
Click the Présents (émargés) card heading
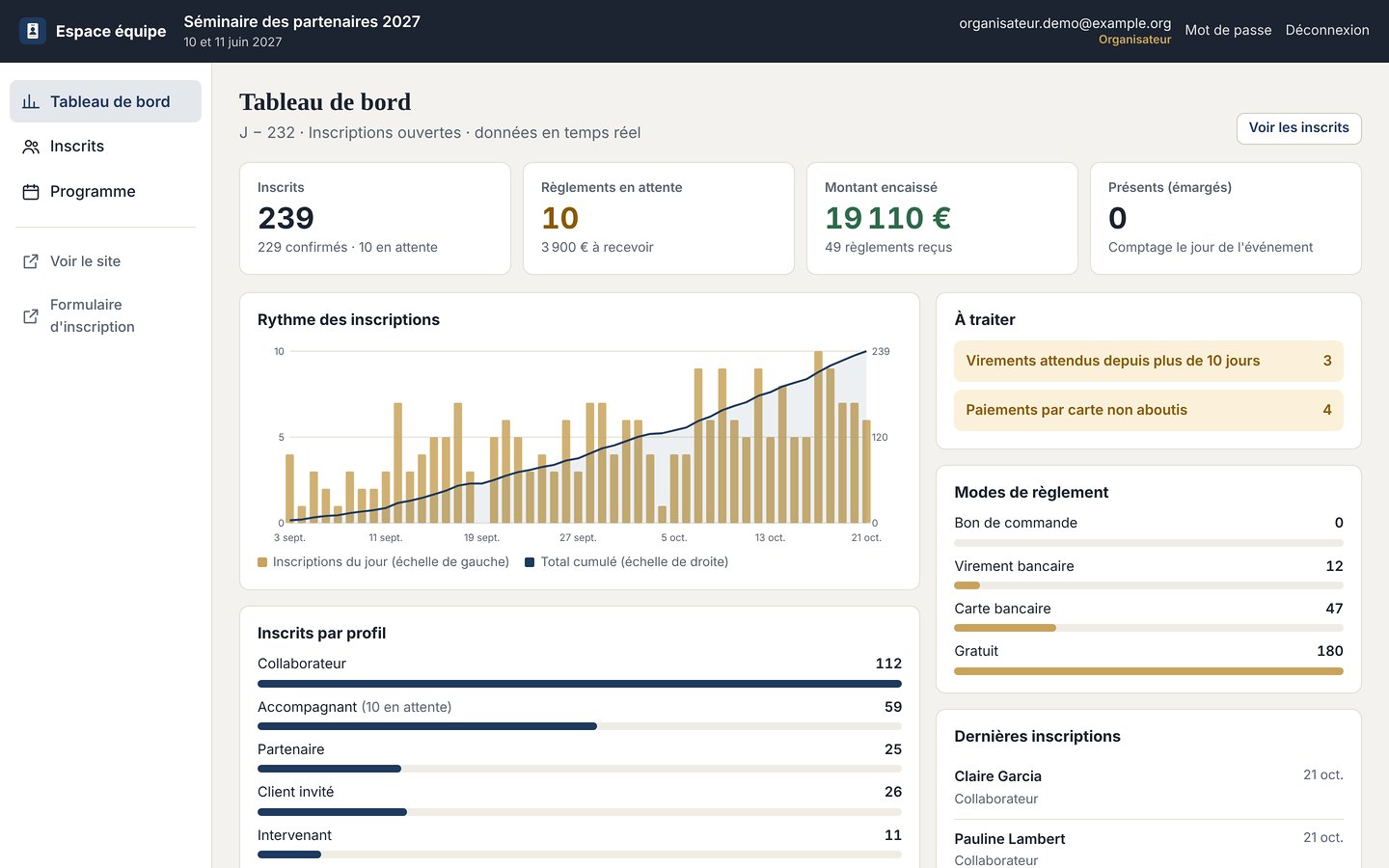pos(1170,187)
